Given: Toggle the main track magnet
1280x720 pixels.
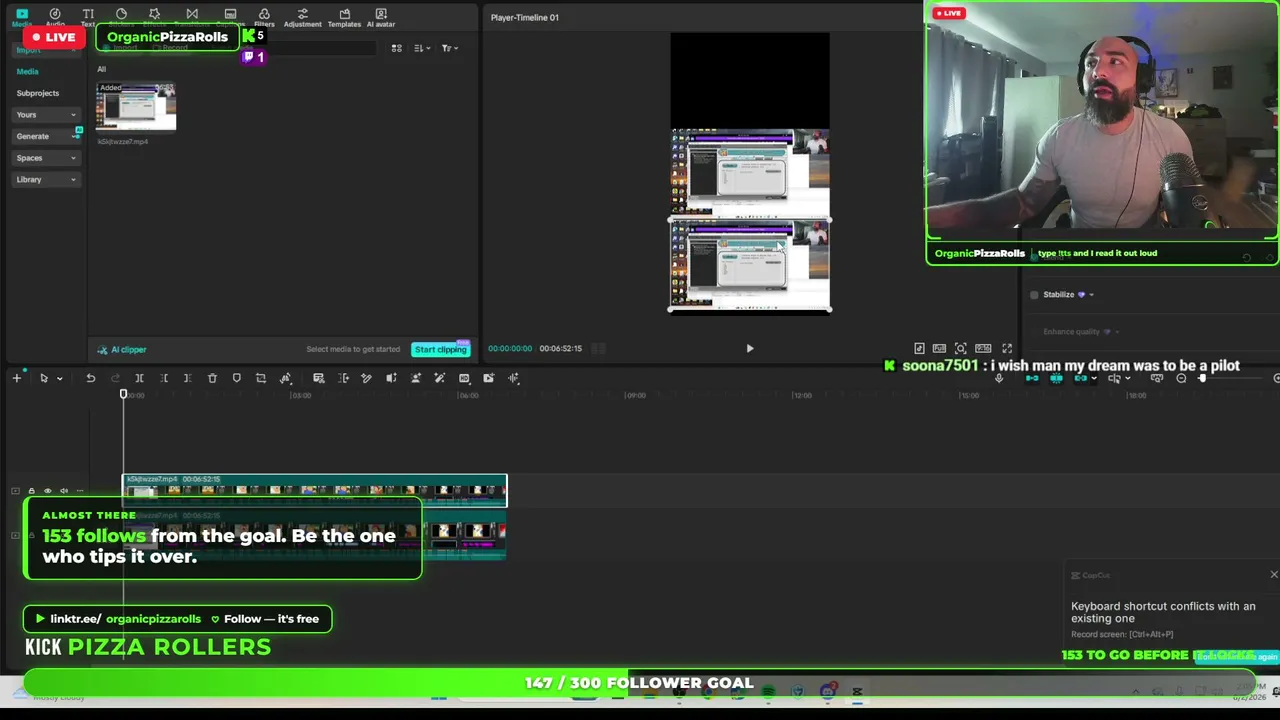Looking at the screenshot, I should pyautogui.click(x=1033, y=378).
